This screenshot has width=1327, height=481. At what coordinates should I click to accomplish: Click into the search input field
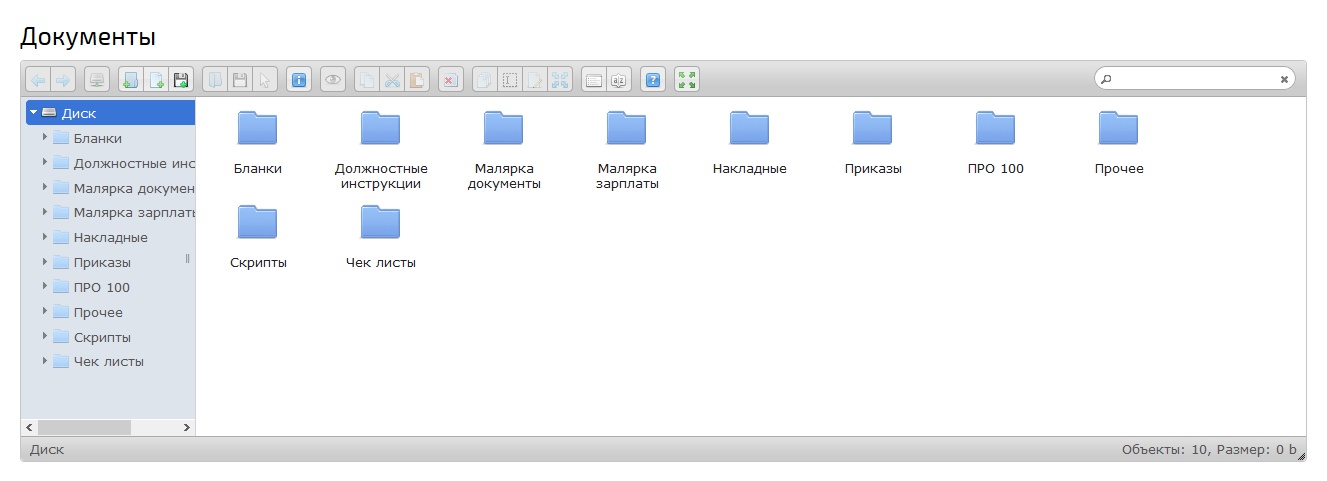click(x=1195, y=78)
